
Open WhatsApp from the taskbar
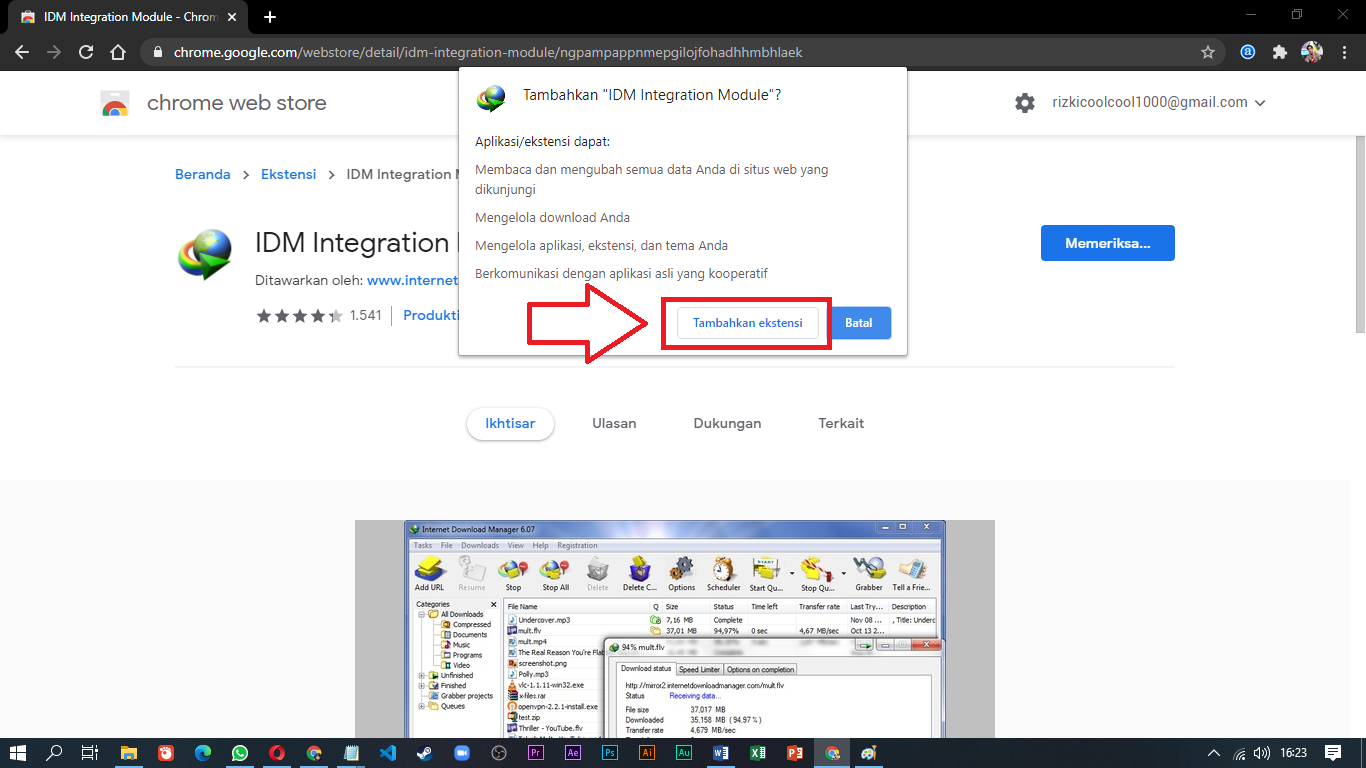click(x=240, y=753)
